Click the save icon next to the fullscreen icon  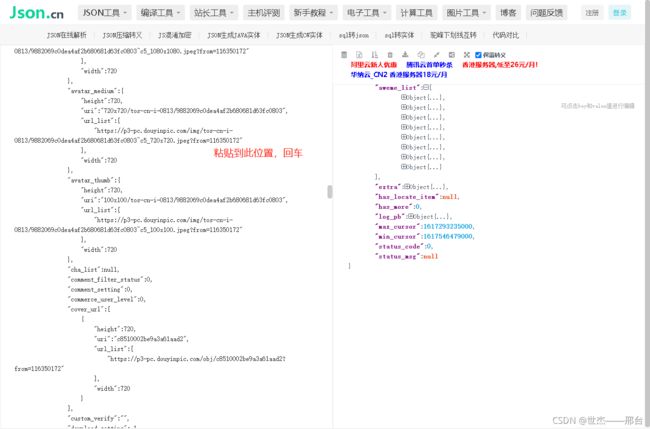click(x=451, y=55)
